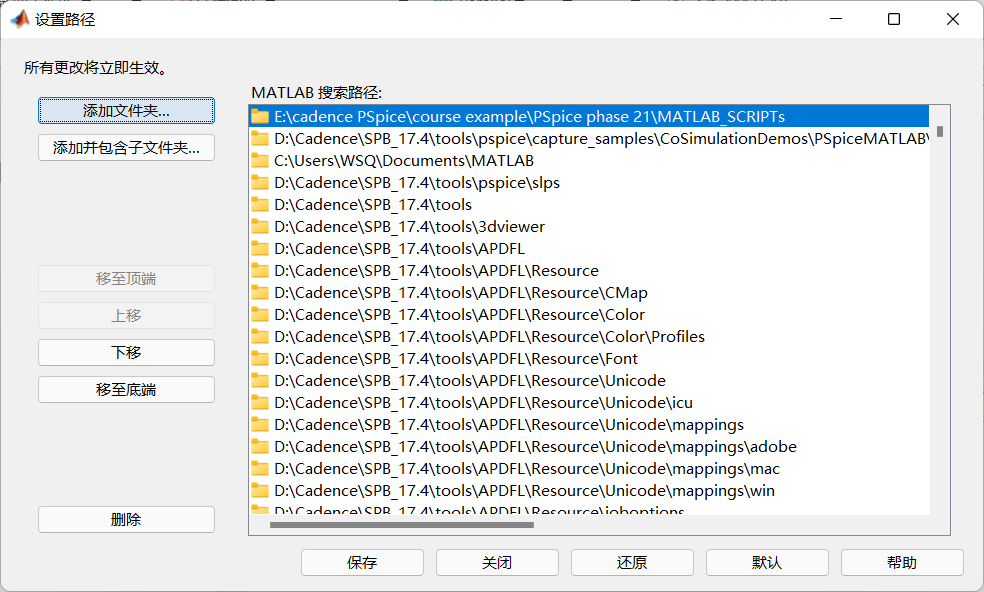Move selected path down with 下移
The height and width of the screenshot is (592, 984).
126,352
